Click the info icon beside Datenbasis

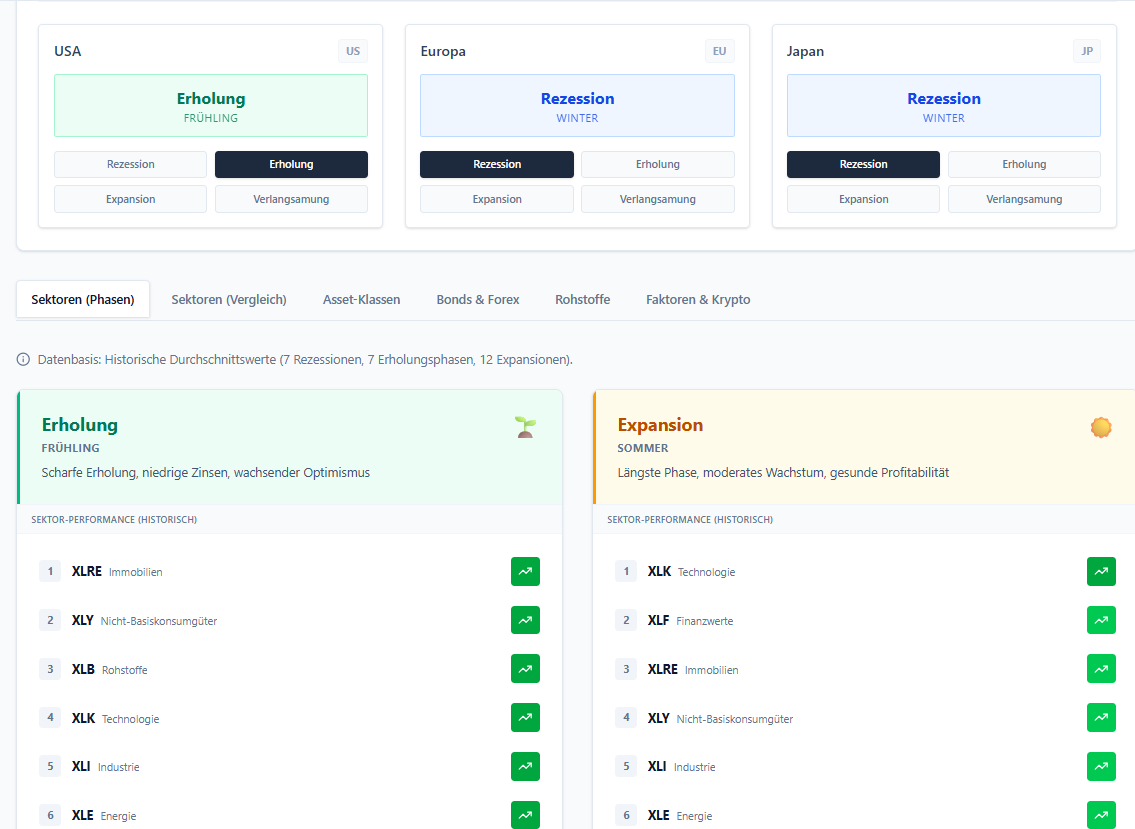(23, 359)
